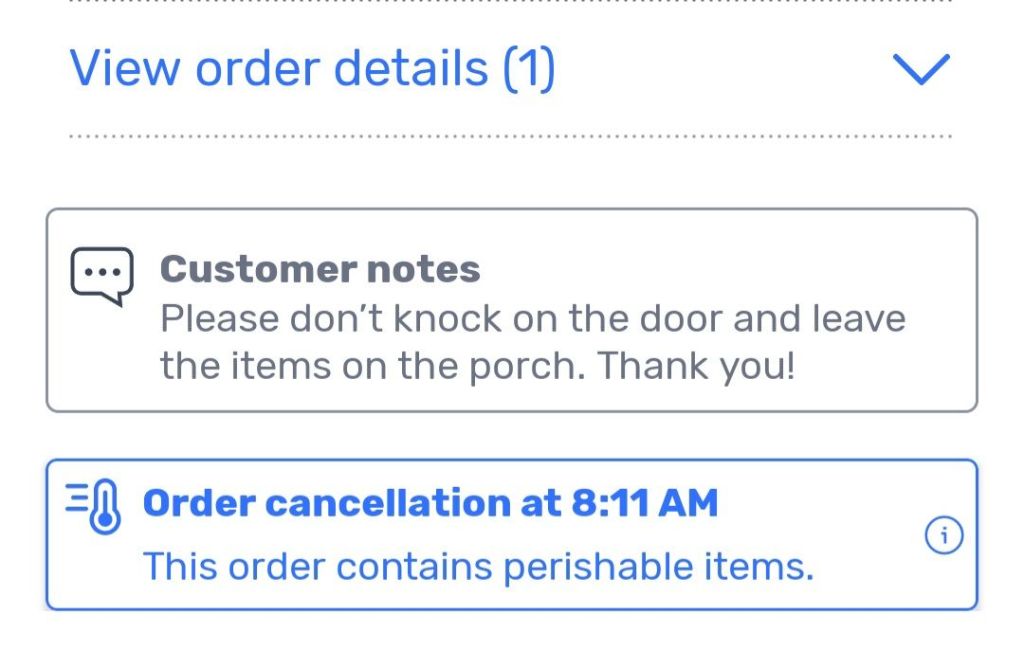Image resolution: width=1024 pixels, height=669 pixels.
Task: Click the Customer notes speech bubble icon
Action: pos(101,275)
